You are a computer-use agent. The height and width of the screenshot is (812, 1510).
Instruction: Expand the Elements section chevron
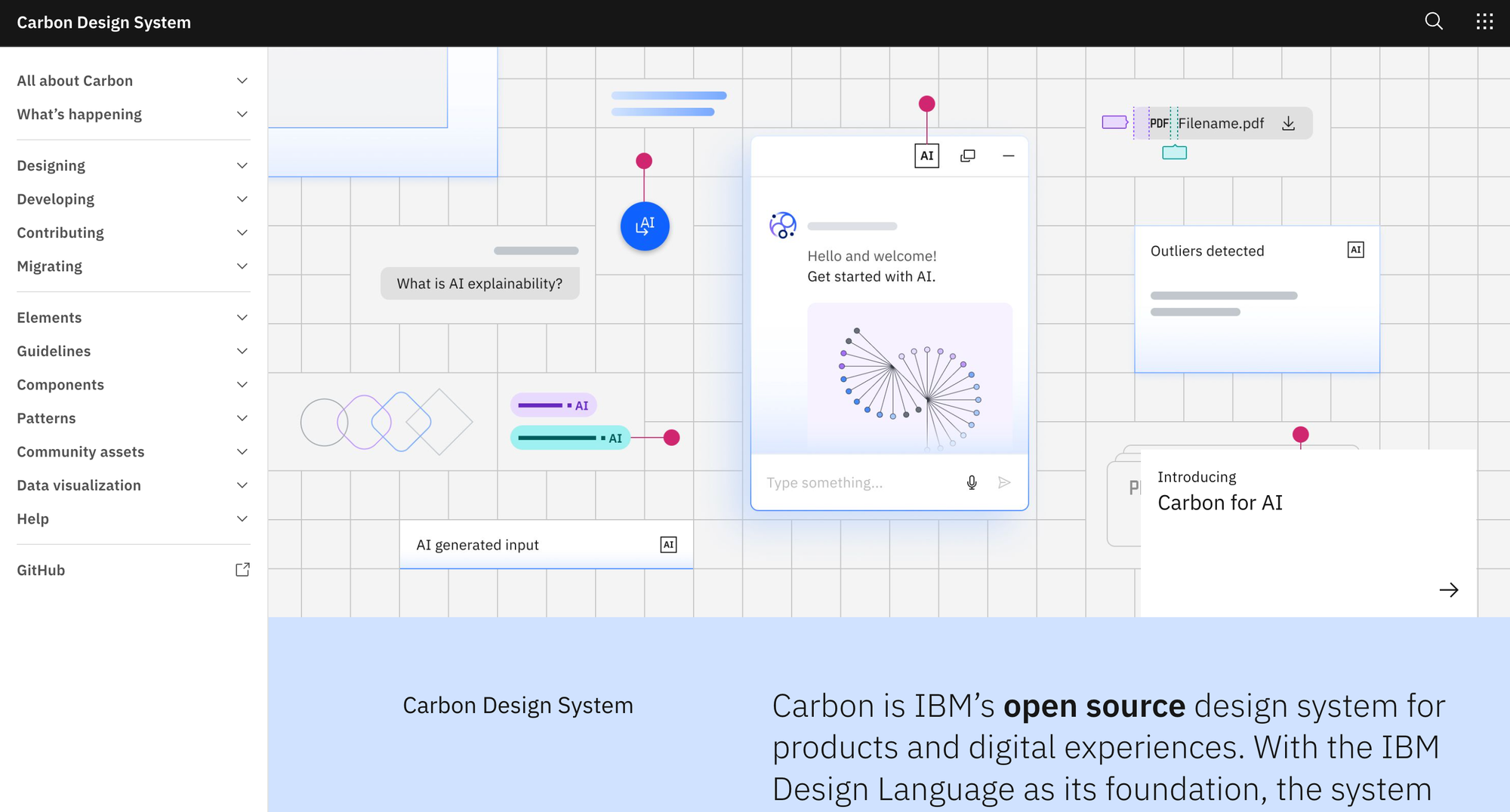(242, 318)
